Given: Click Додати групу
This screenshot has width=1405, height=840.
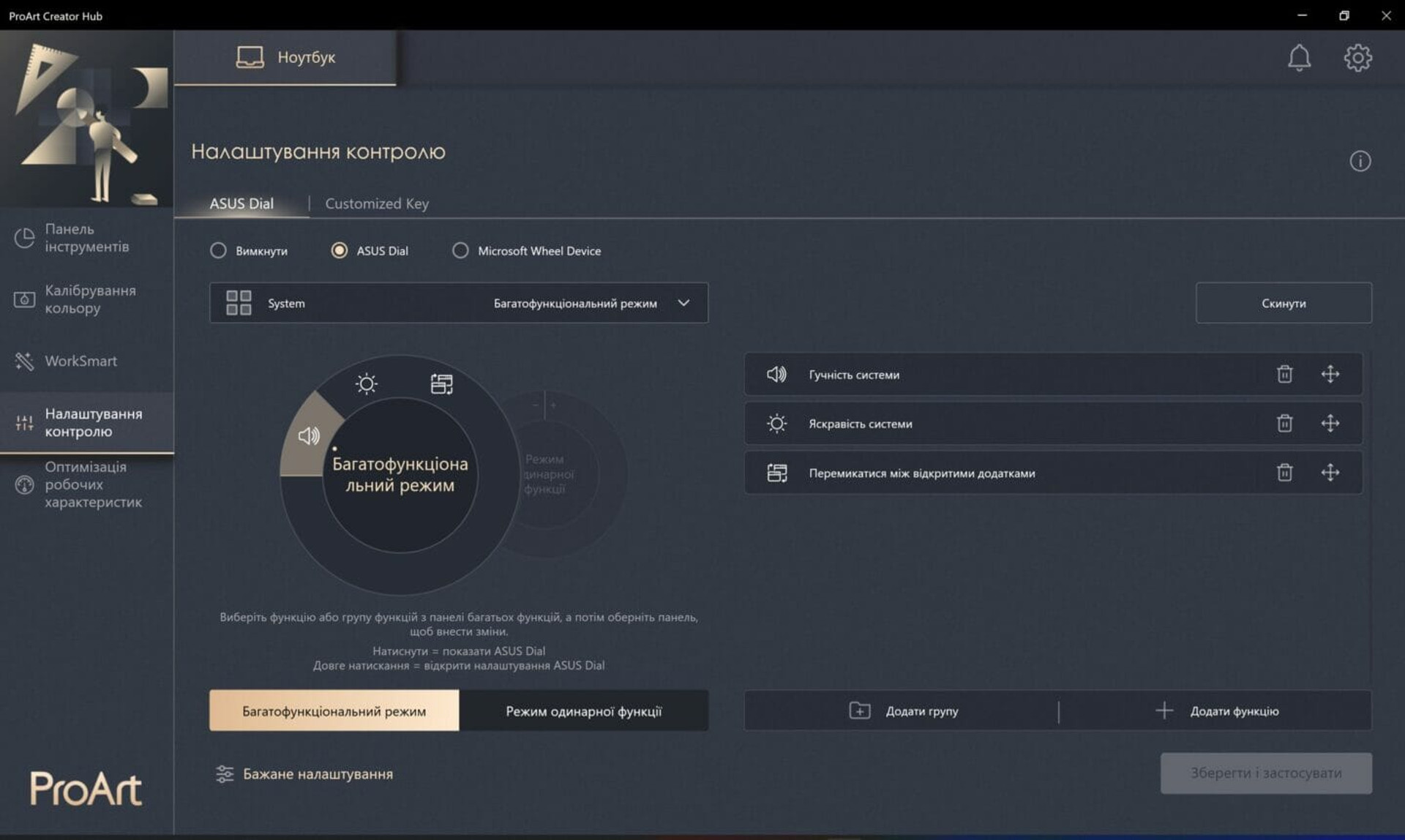Looking at the screenshot, I should [x=902, y=710].
